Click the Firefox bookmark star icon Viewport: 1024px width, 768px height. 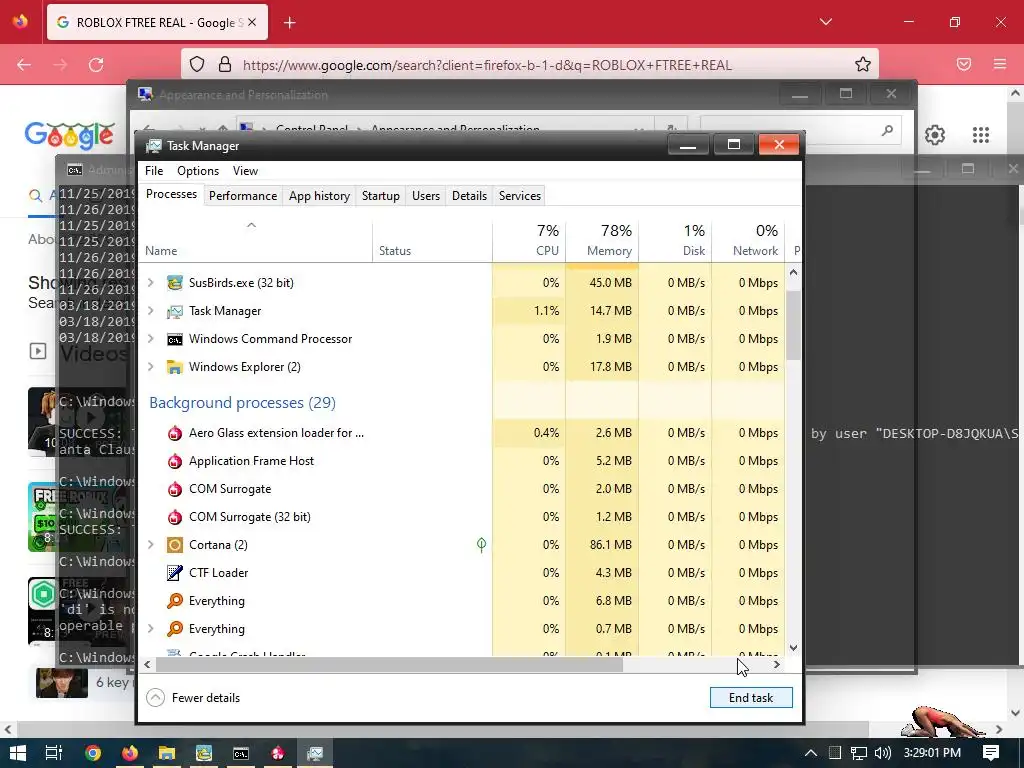point(863,64)
